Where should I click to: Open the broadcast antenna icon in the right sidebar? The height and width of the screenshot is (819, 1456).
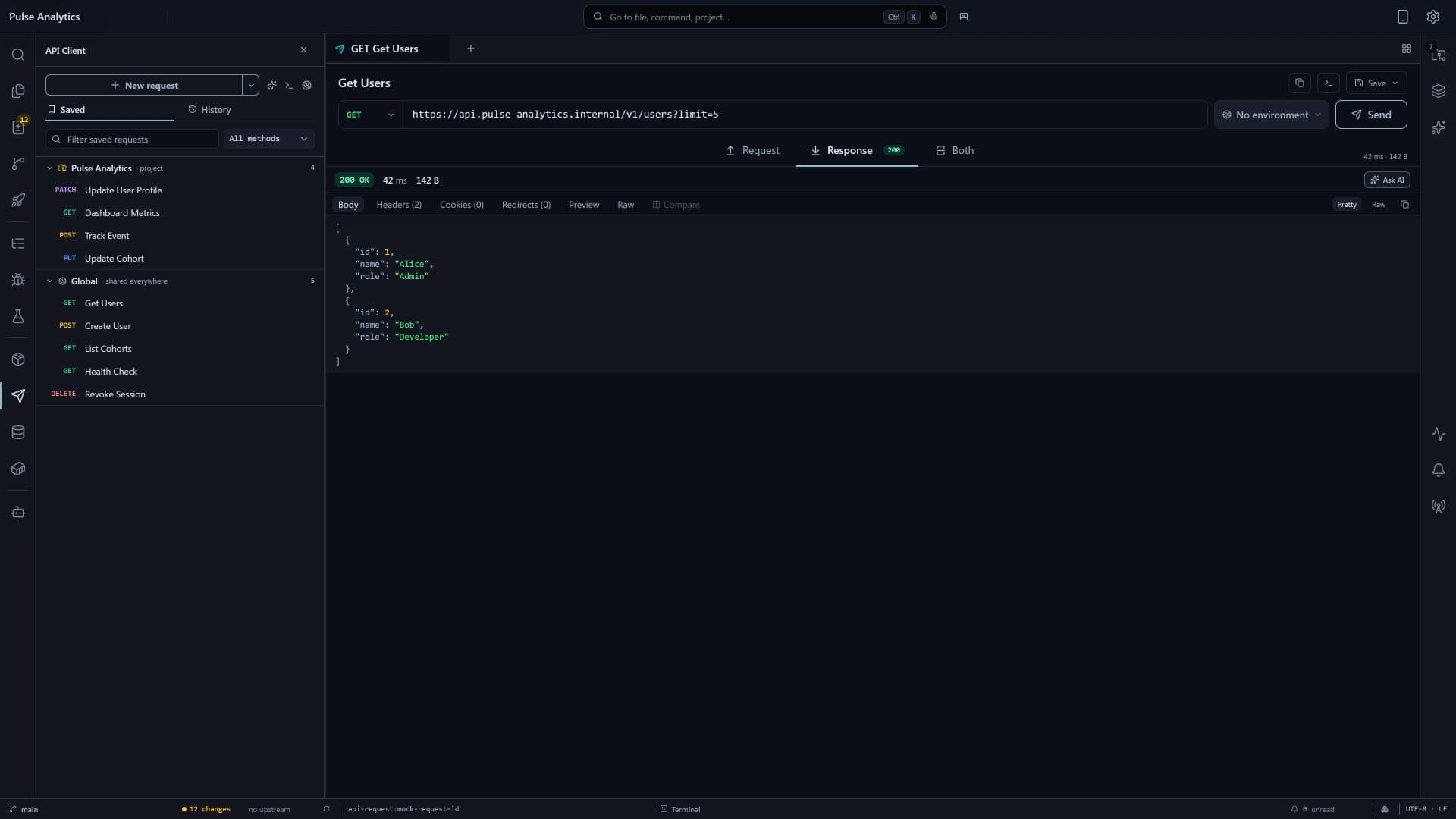(x=1439, y=507)
